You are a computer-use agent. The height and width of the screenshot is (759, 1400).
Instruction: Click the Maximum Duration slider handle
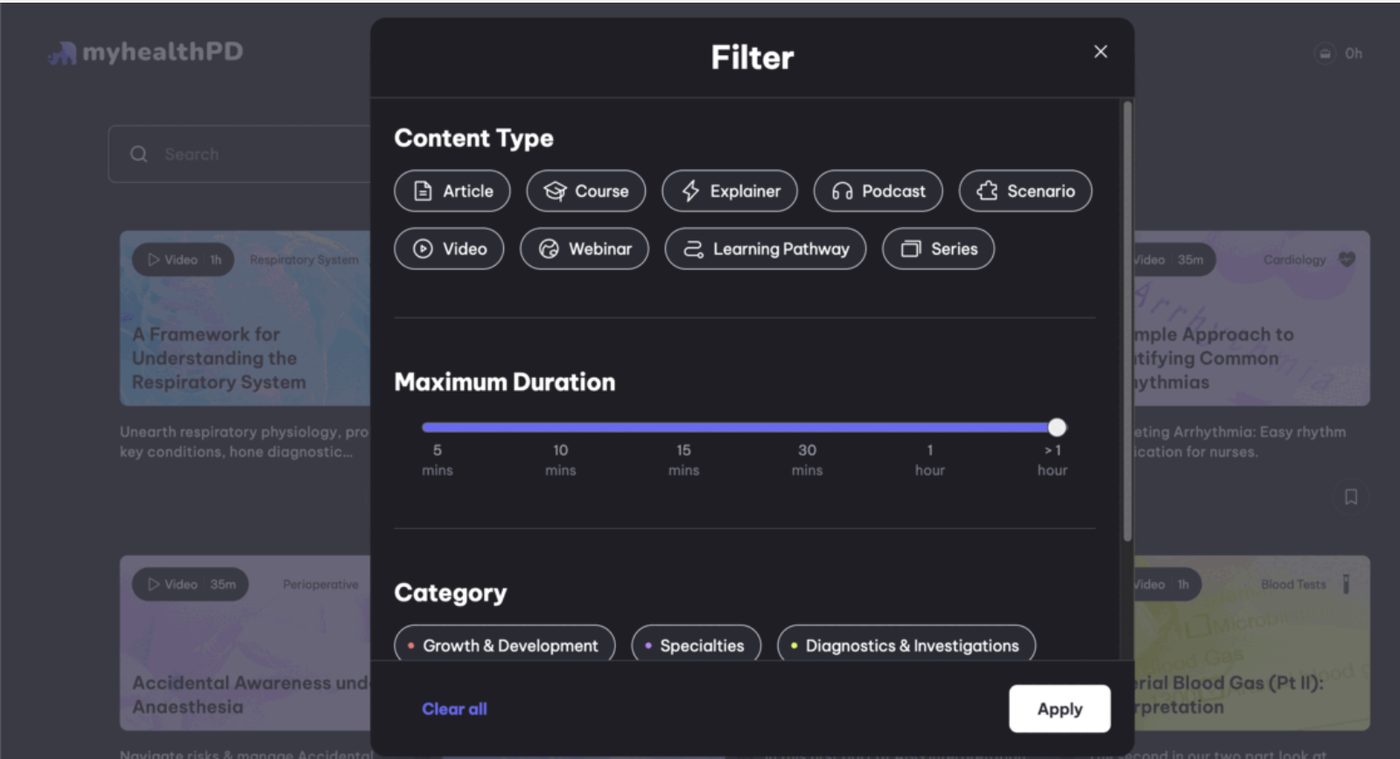coord(1057,428)
